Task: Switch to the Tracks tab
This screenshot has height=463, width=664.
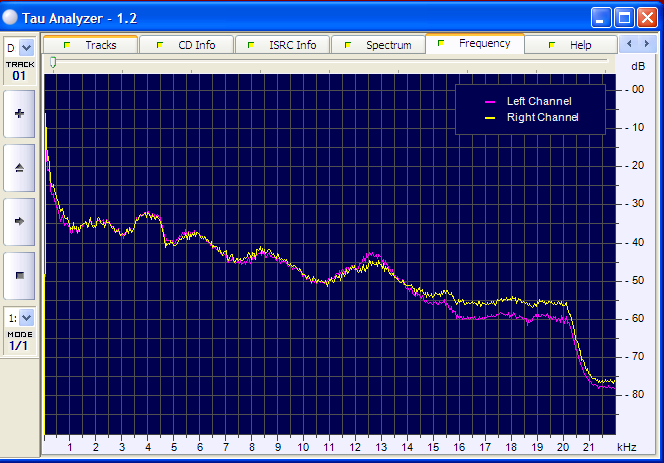Action: 90,45
